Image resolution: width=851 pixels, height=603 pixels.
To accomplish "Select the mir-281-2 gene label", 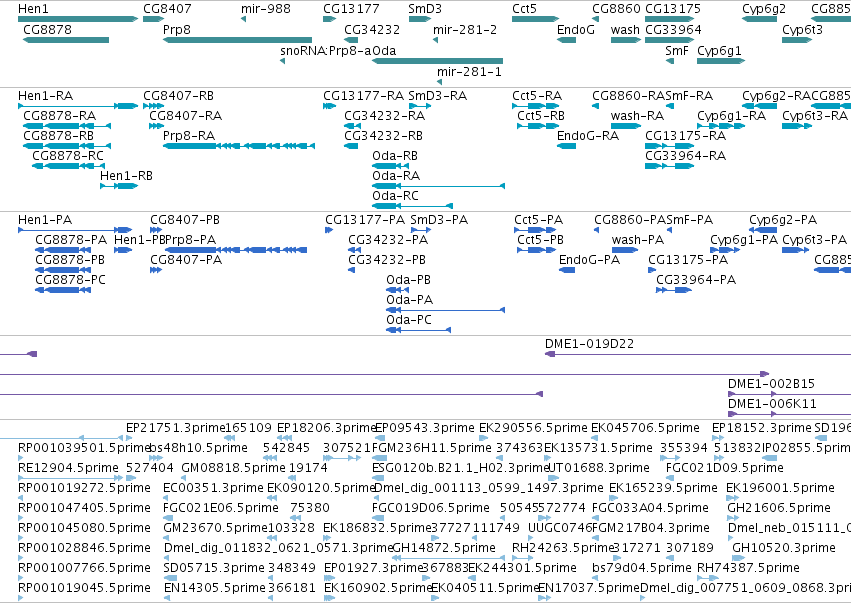I will 465,30.
